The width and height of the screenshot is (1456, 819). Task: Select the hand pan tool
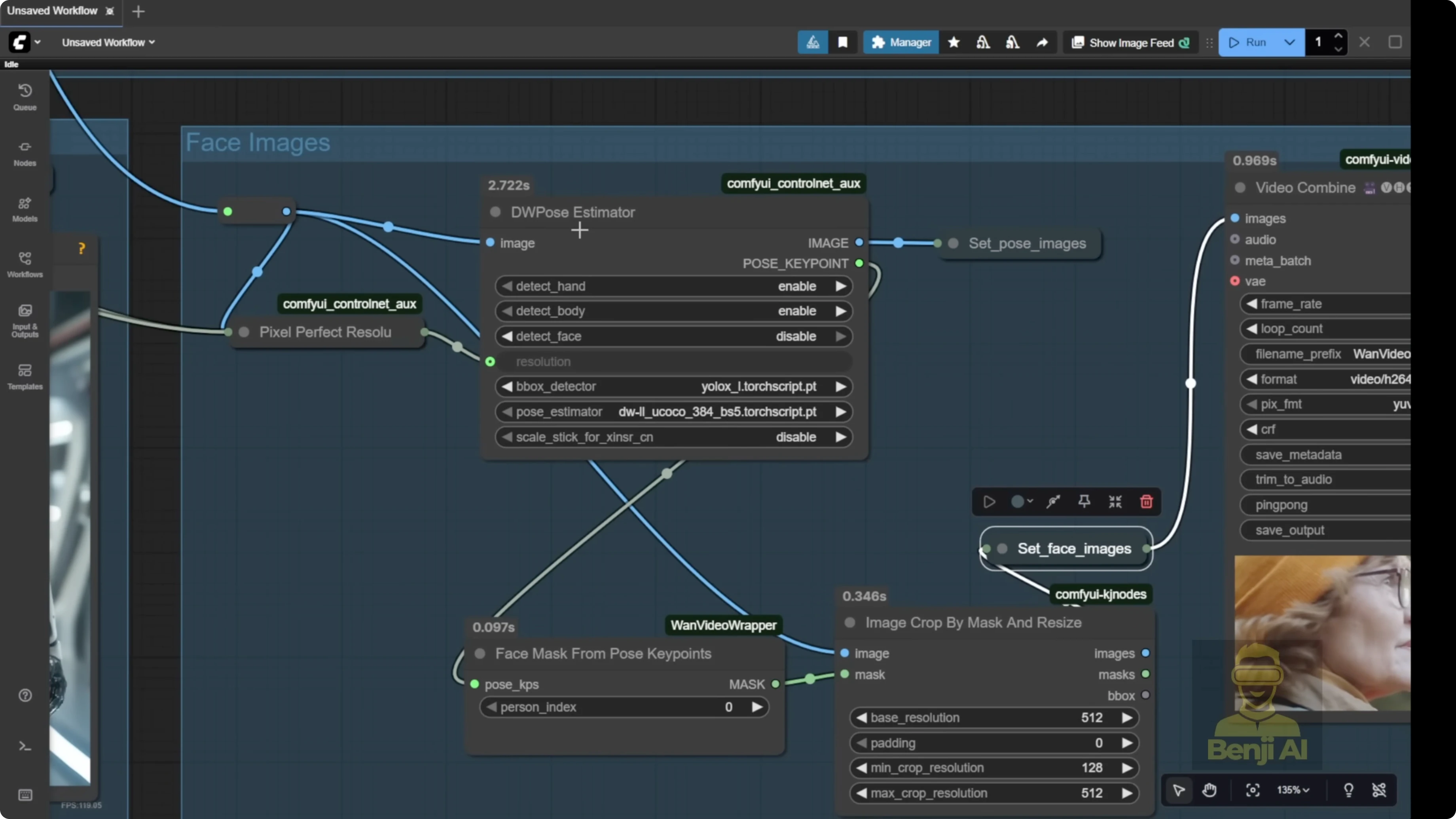1210,790
